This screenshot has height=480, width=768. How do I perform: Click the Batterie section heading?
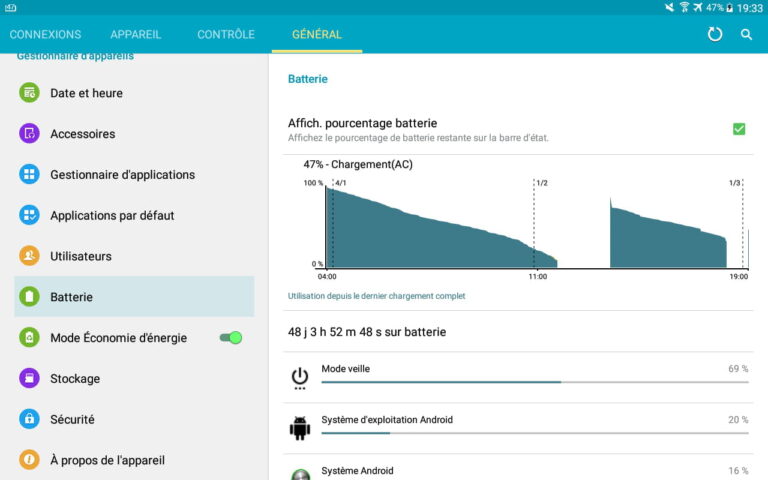tap(308, 79)
